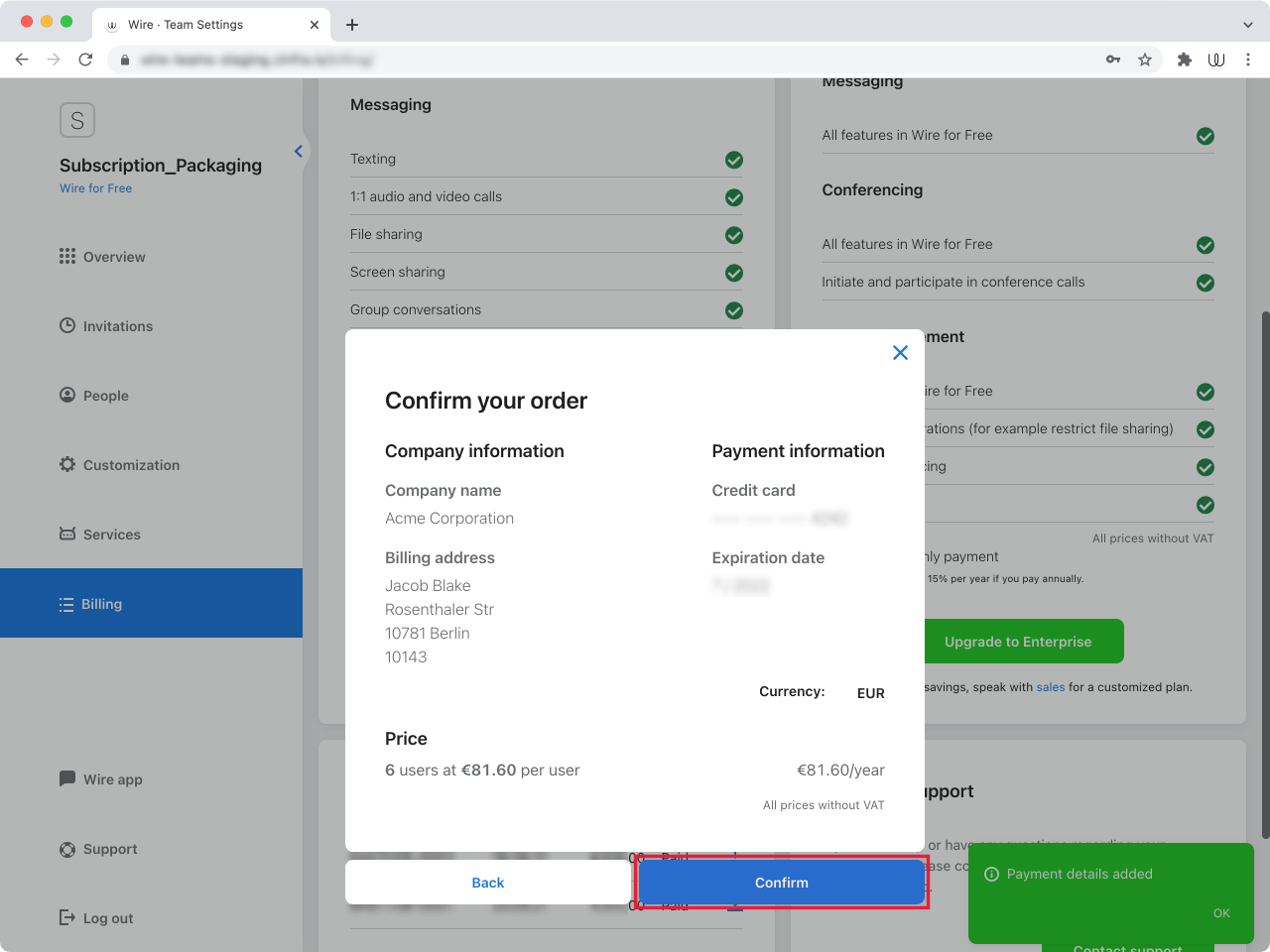The height and width of the screenshot is (952, 1270).
Task: Click the Invitations clock icon
Action: click(x=67, y=325)
